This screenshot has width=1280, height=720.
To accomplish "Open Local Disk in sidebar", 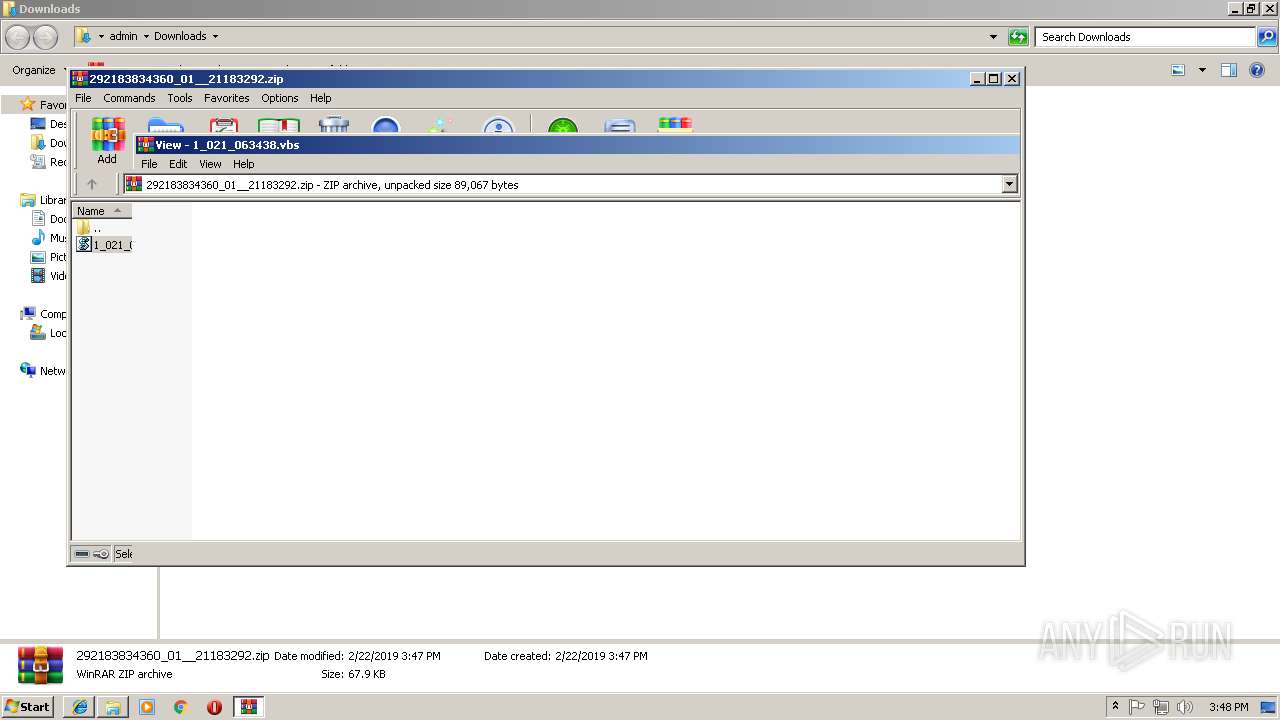I will click(x=49, y=333).
